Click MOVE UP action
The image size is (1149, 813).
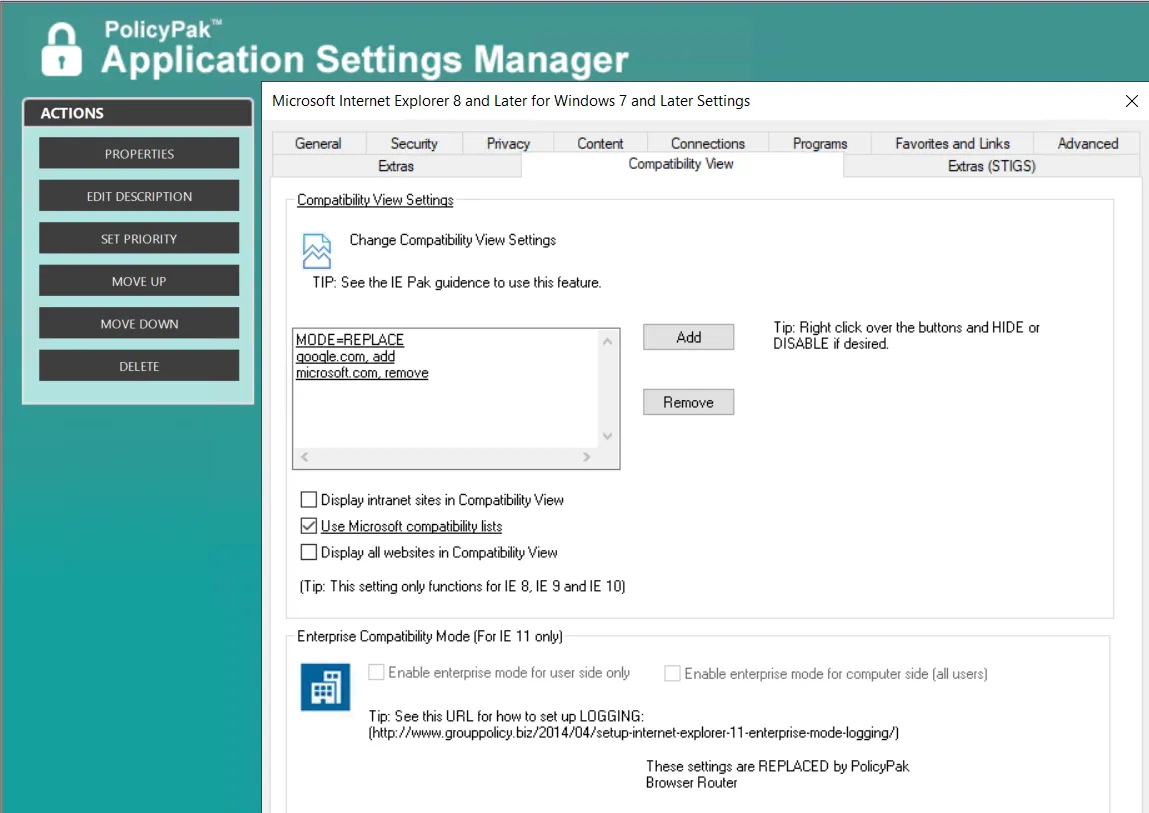coord(139,282)
